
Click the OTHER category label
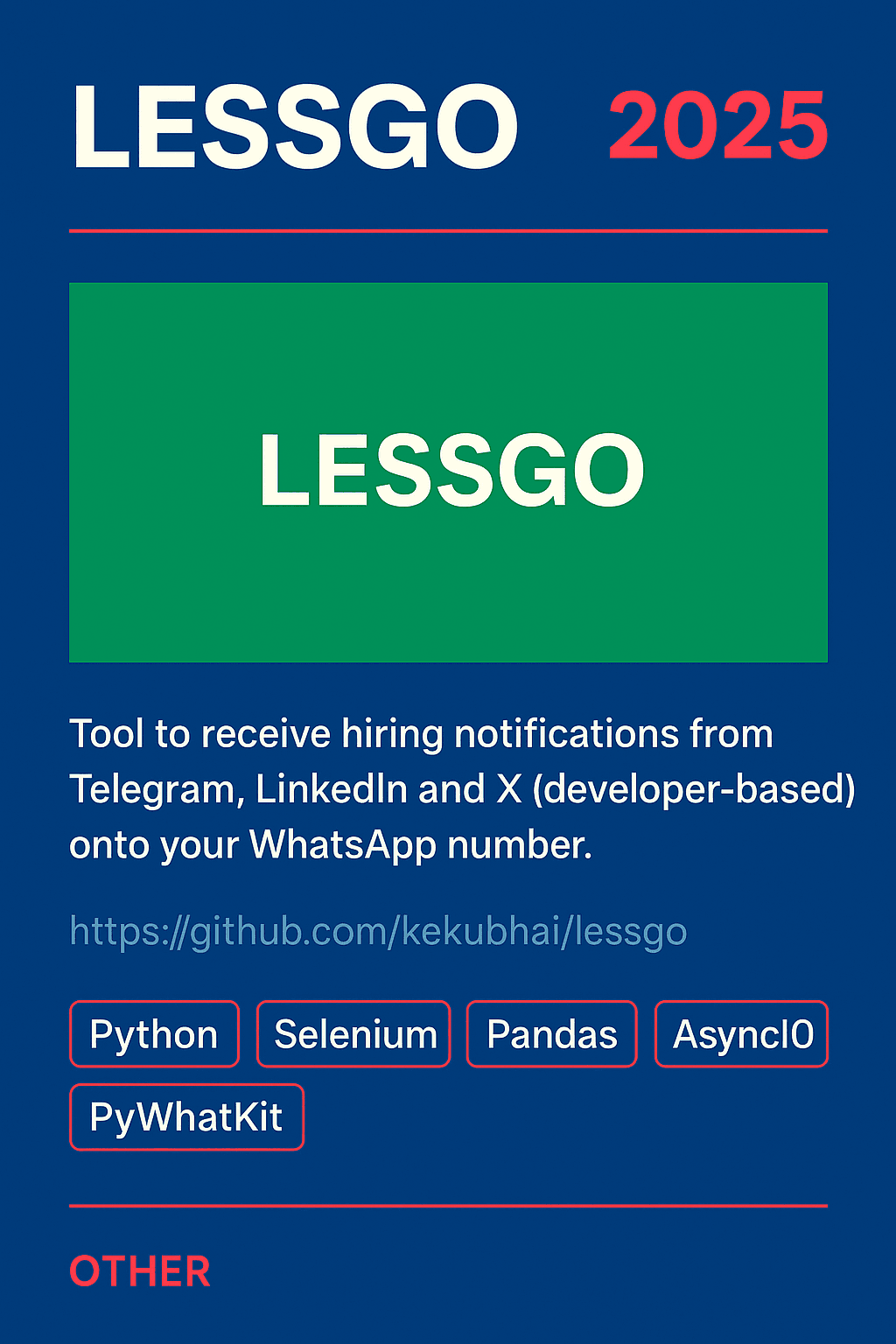[140, 1271]
